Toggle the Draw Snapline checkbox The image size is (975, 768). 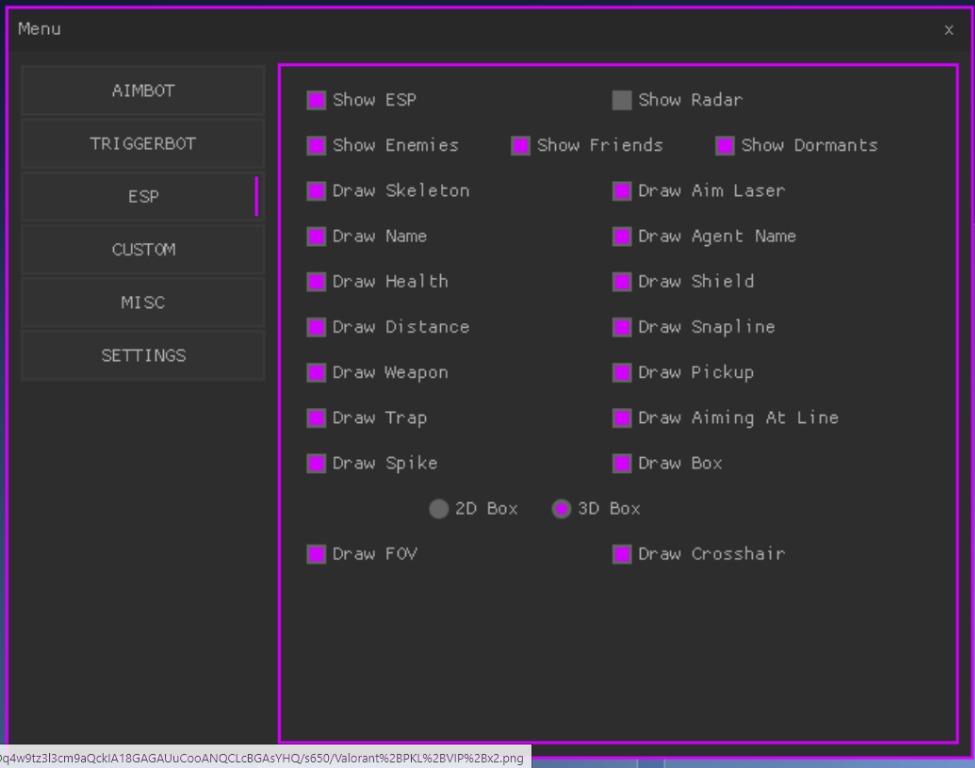pyautogui.click(x=622, y=327)
